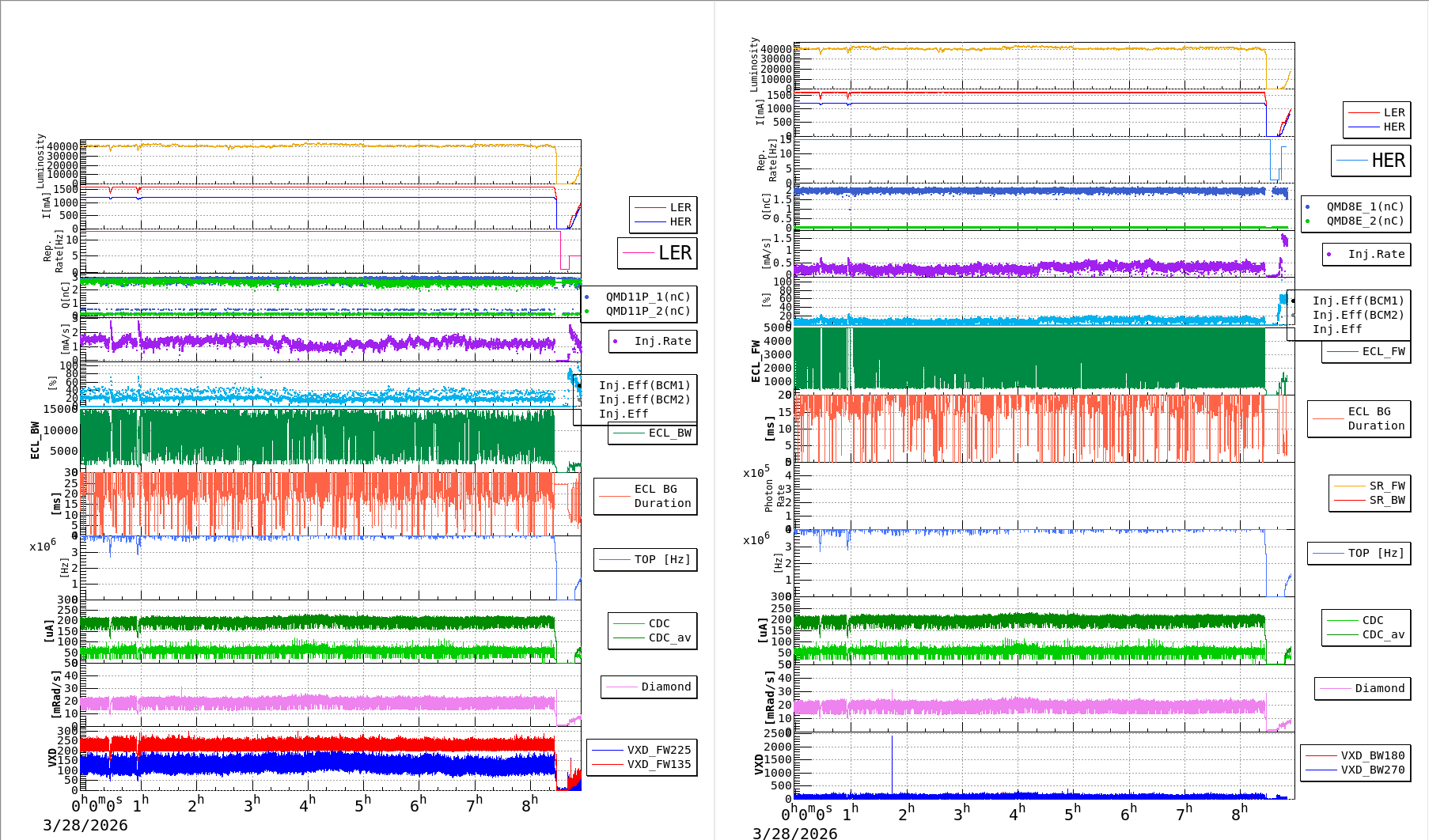Click the 6h tick on right time axis
This screenshot has width=1429, height=840.
pyautogui.click(x=1128, y=813)
